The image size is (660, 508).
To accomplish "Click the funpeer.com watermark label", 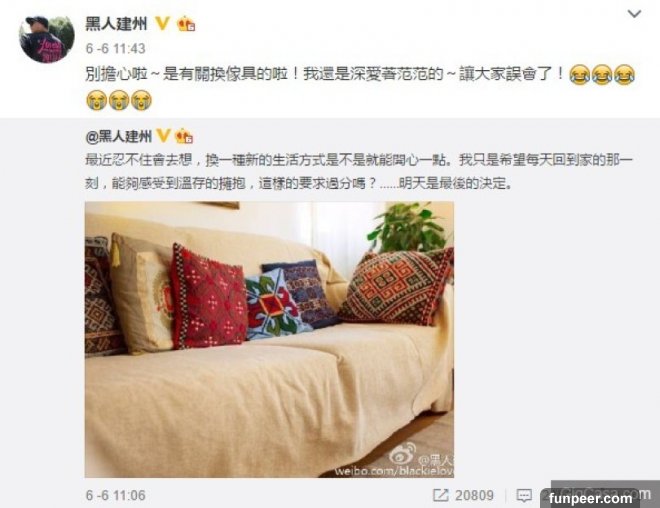I will [x=591, y=499].
